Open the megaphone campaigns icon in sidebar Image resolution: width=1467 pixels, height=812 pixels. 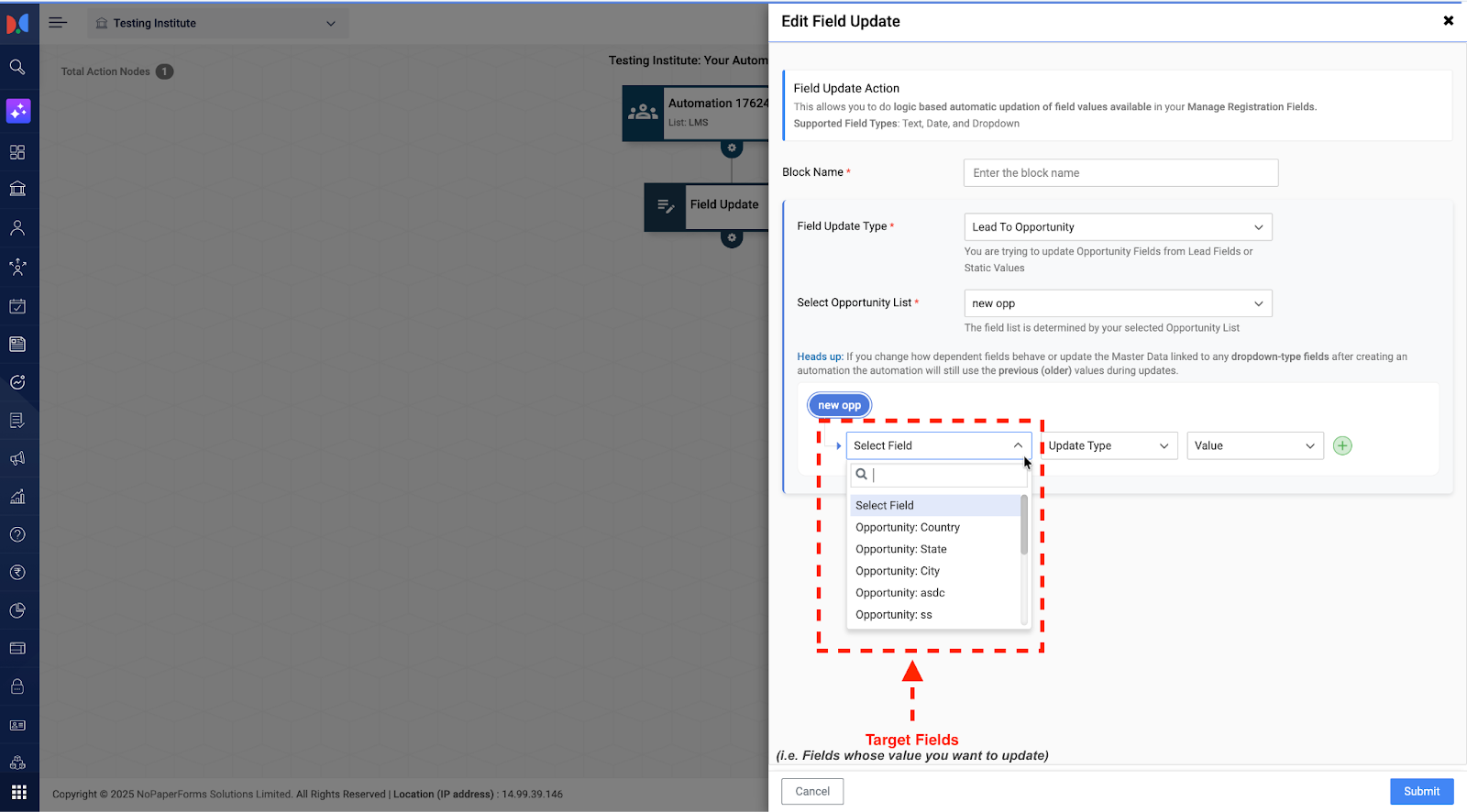click(x=17, y=458)
